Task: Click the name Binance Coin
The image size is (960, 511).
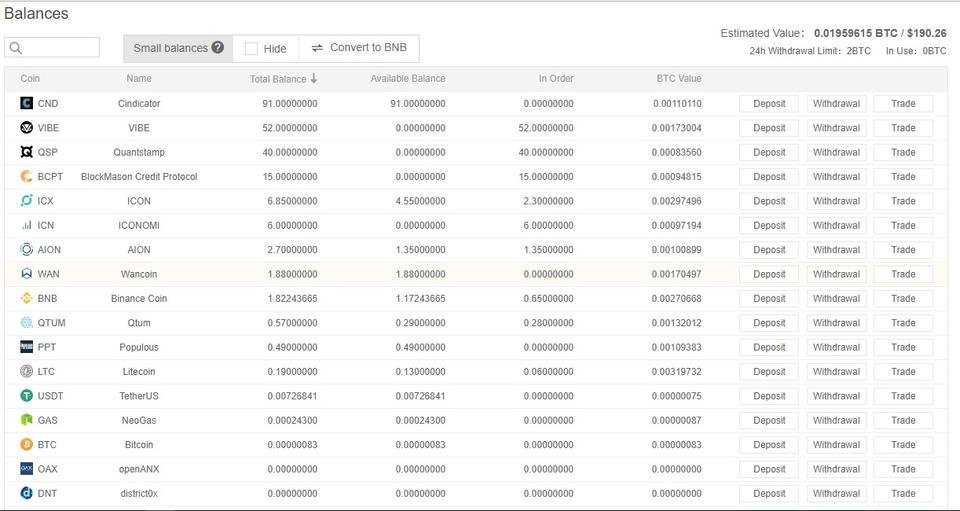Action: pos(139,299)
